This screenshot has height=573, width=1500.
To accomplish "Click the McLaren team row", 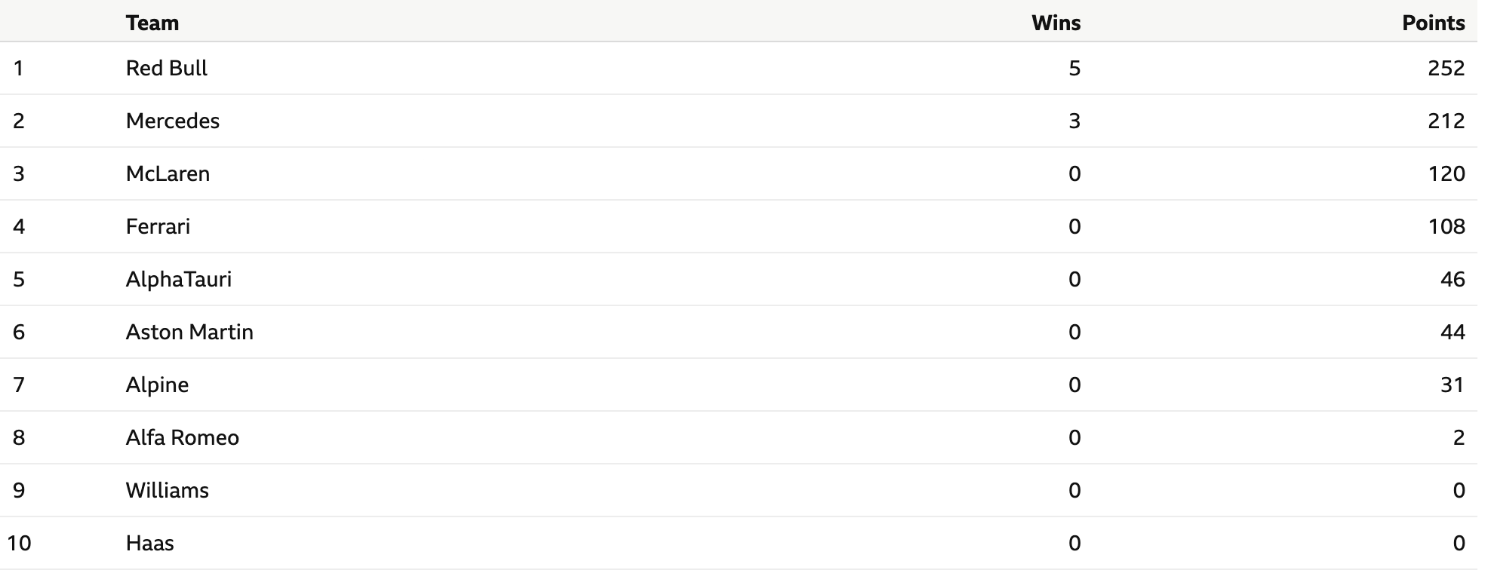I will [742, 174].
